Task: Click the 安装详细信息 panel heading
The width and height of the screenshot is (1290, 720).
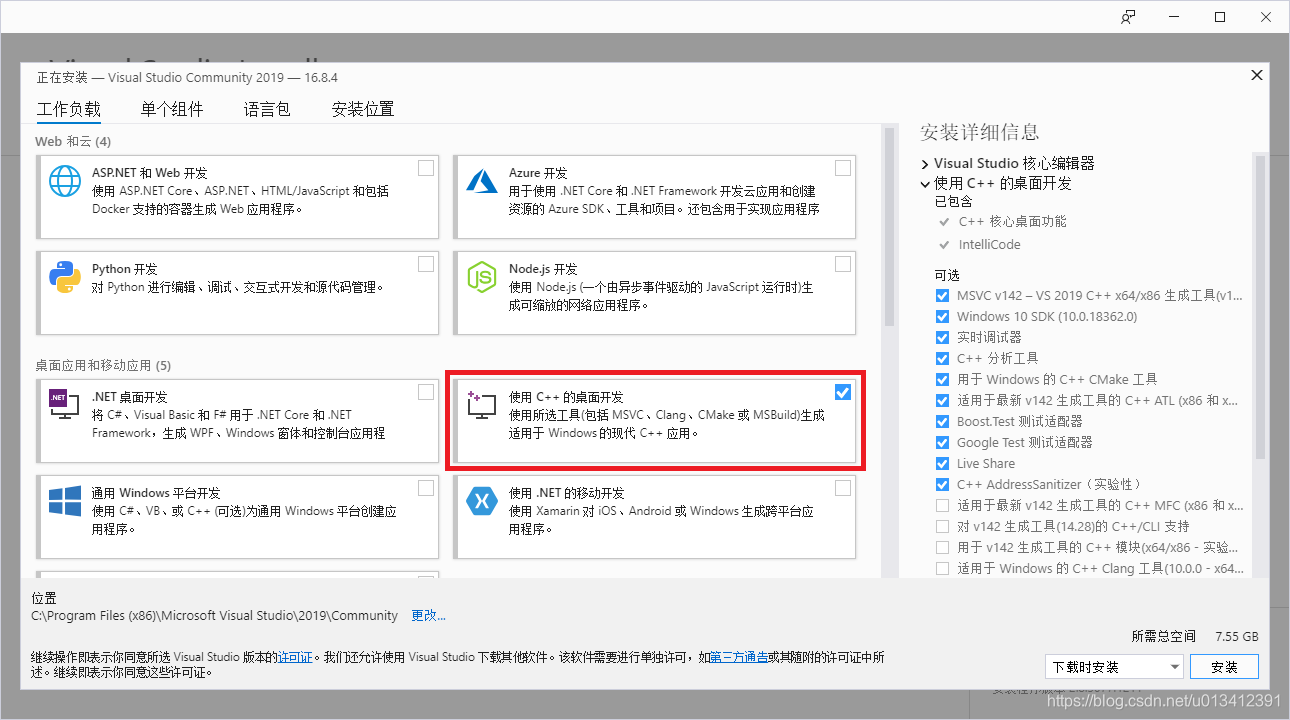Action: click(x=979, y=132)
